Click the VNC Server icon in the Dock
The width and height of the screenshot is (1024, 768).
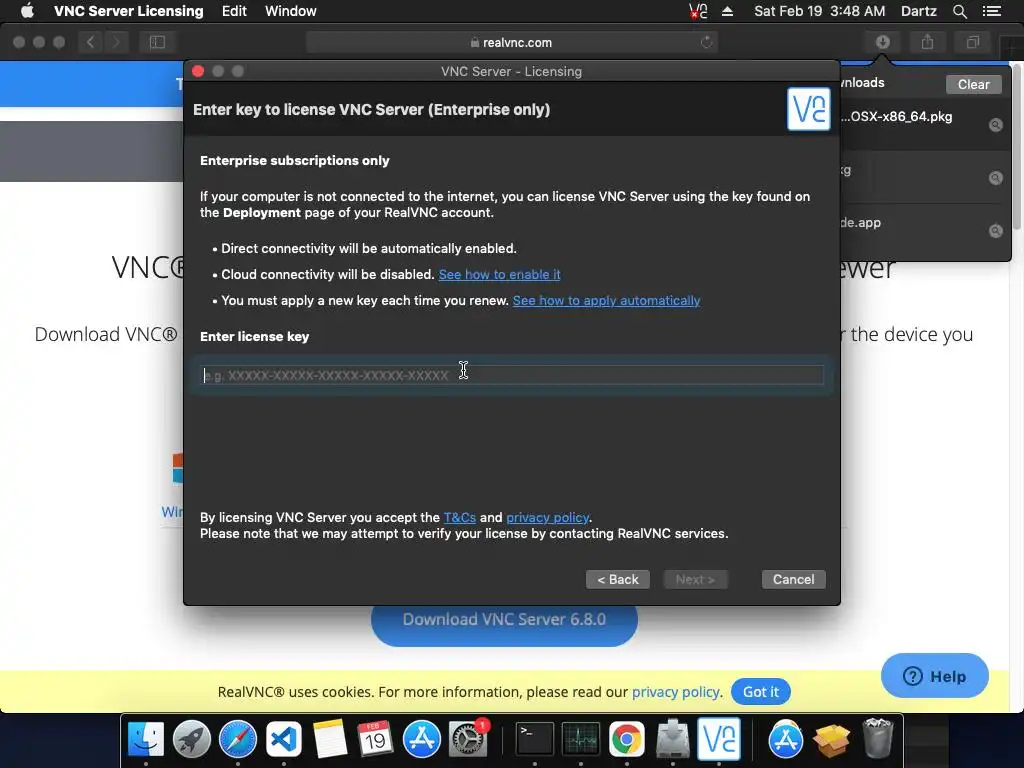coord(719,739)
